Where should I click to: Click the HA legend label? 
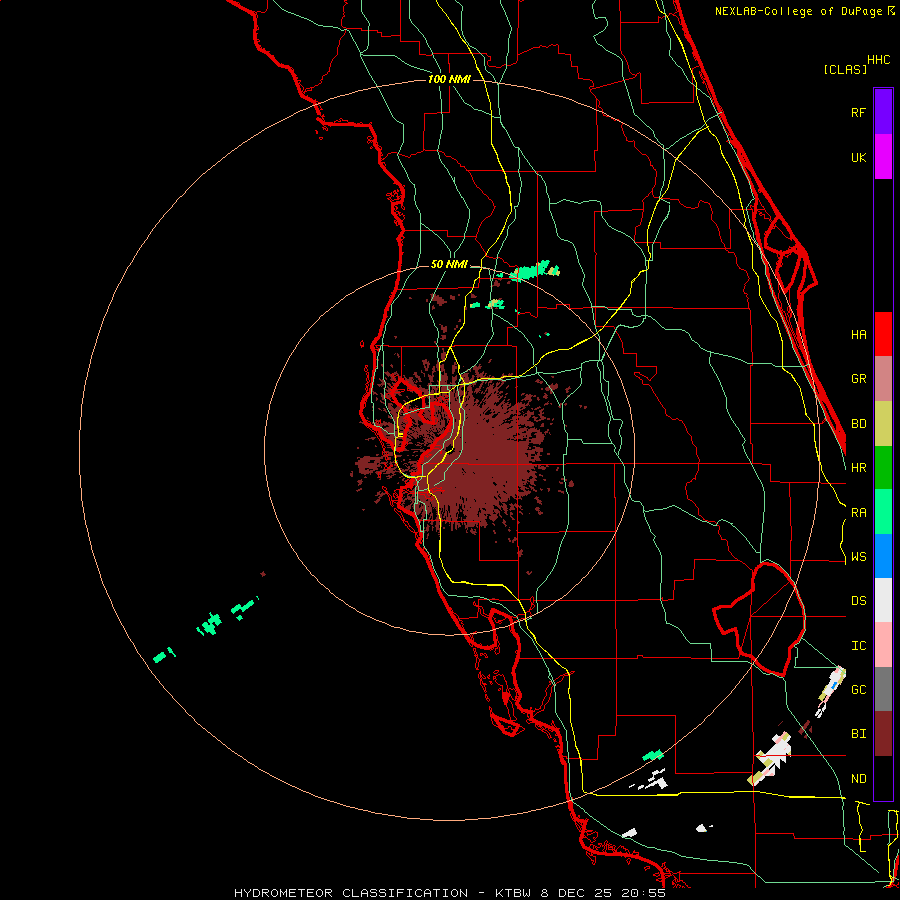pyautogui.click(x=858, y=335)
